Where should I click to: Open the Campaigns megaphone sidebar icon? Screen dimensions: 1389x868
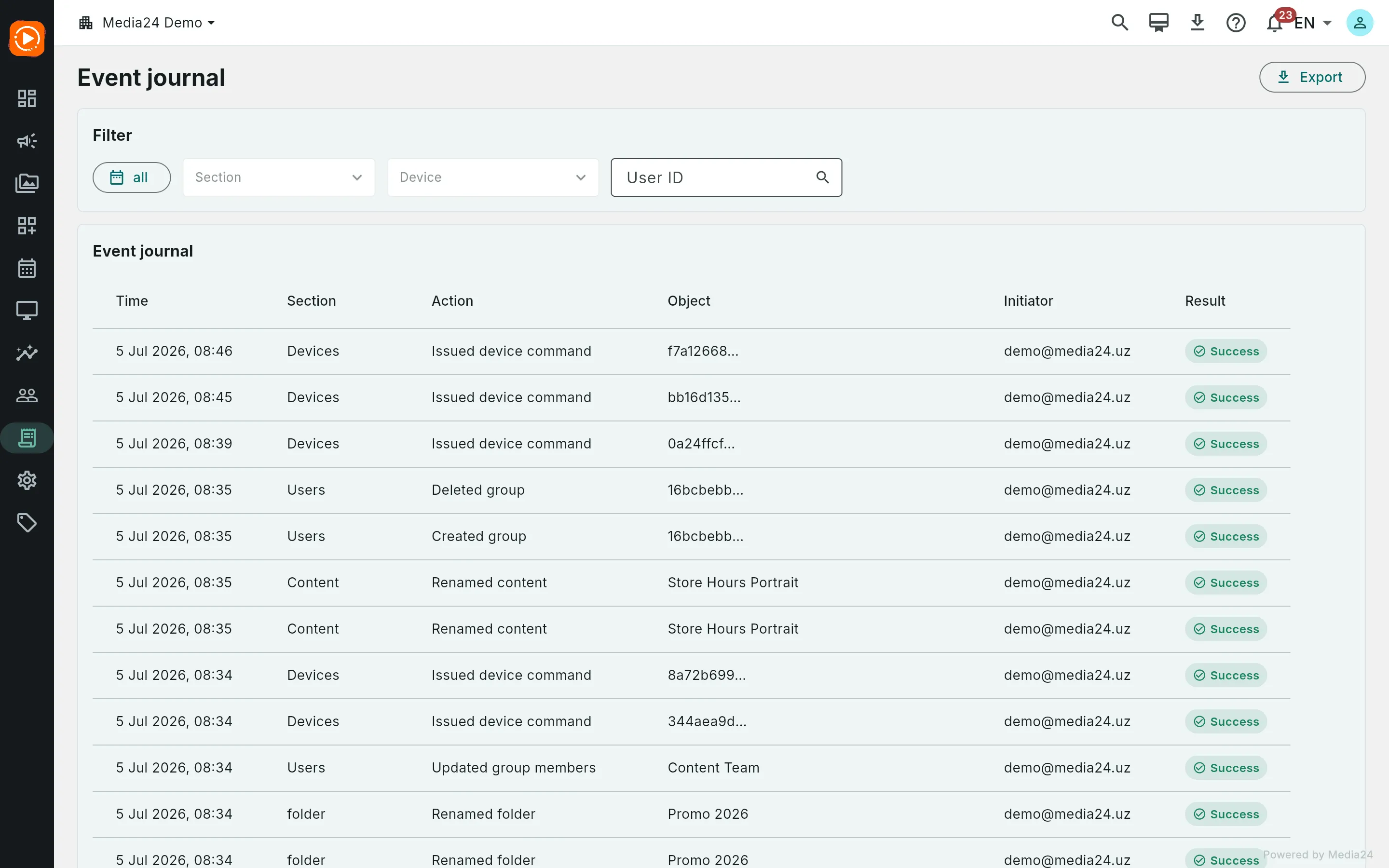pos(27,141)
